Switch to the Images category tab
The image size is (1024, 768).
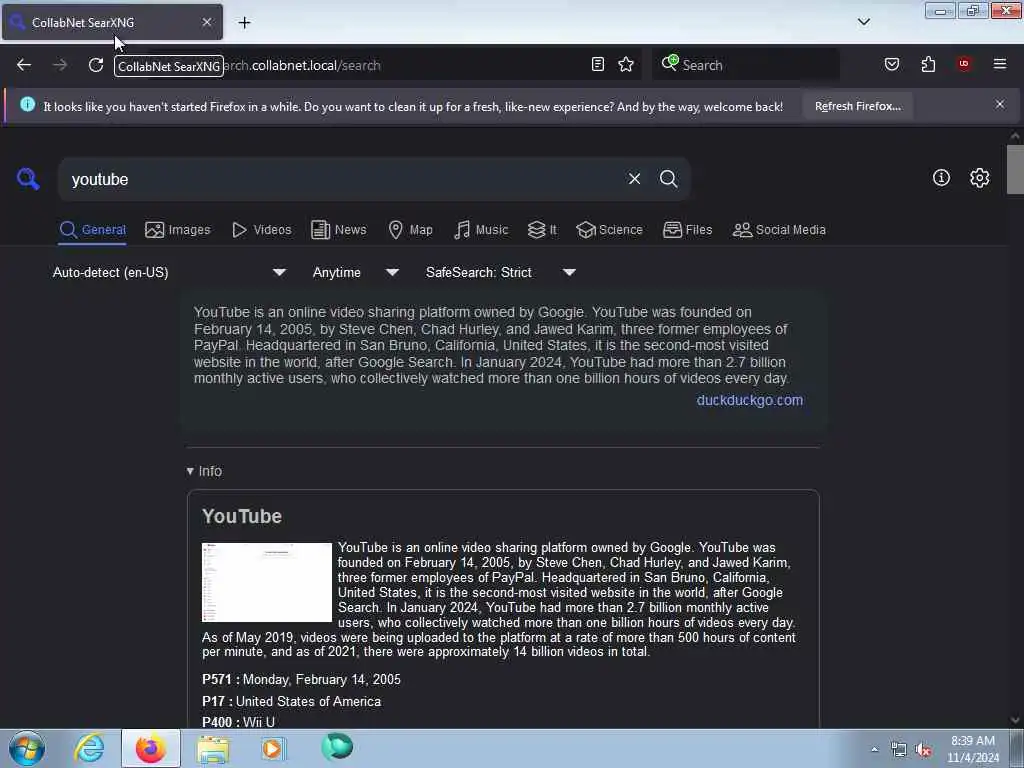coord(178,230)
